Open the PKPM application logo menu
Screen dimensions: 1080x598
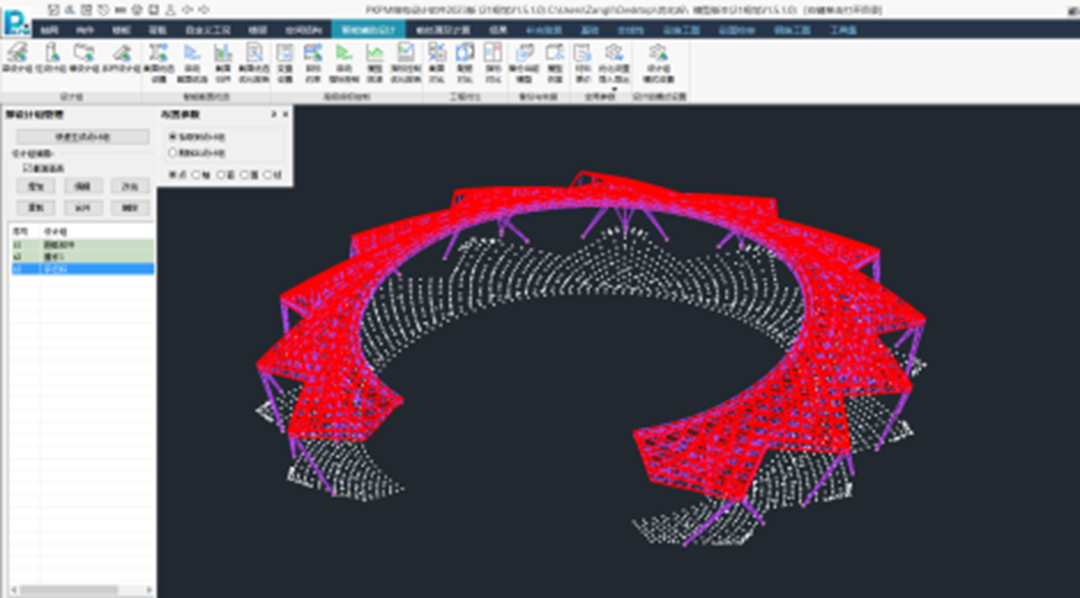(x=16, y=19)
